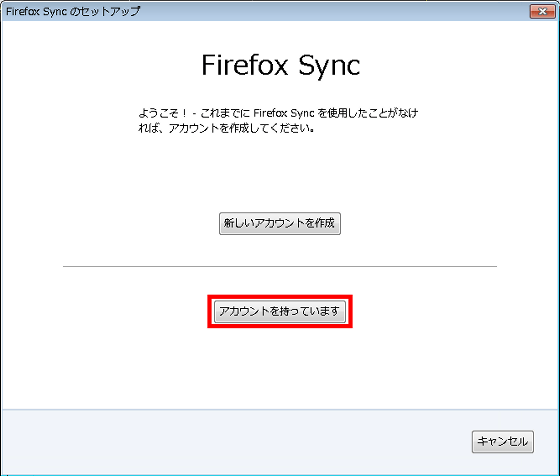Click Firefox Sync inside the welcome paragraph
Viewport: 560px width, 476px height.
pos(284,113)
